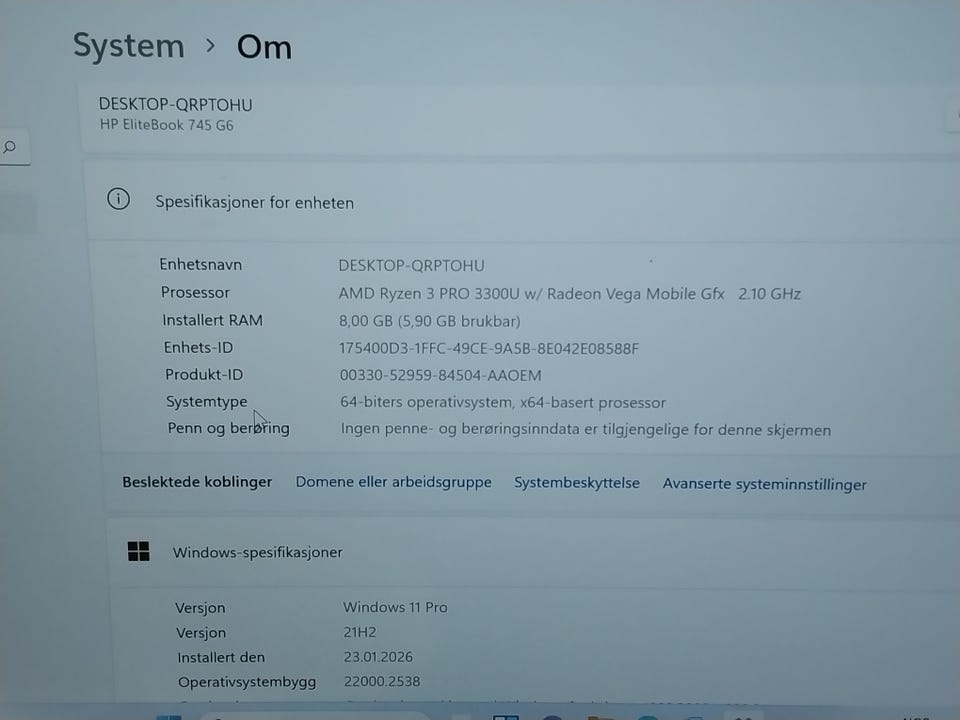Click the Om breadcrumb title
960x720 pixels.
[264, 47]
